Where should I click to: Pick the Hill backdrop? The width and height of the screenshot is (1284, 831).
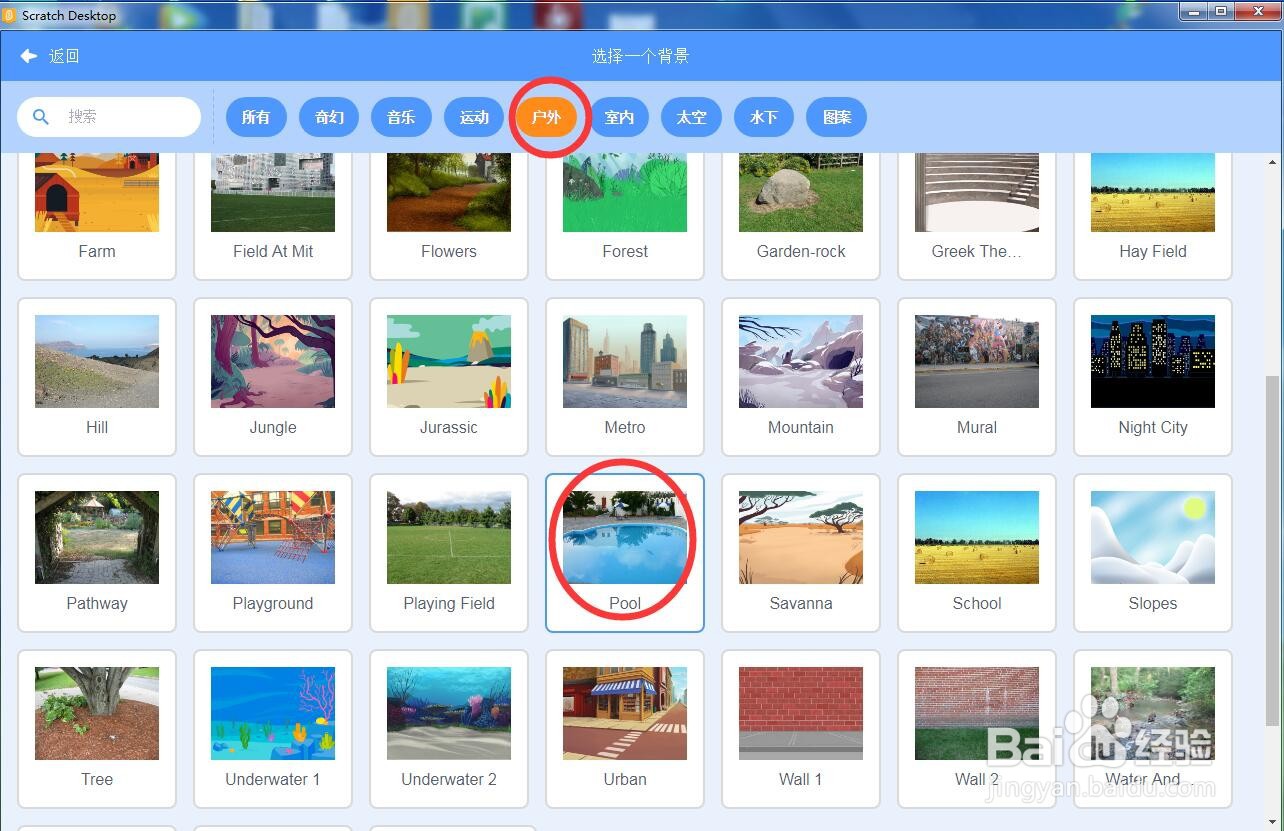pos(97,377)
